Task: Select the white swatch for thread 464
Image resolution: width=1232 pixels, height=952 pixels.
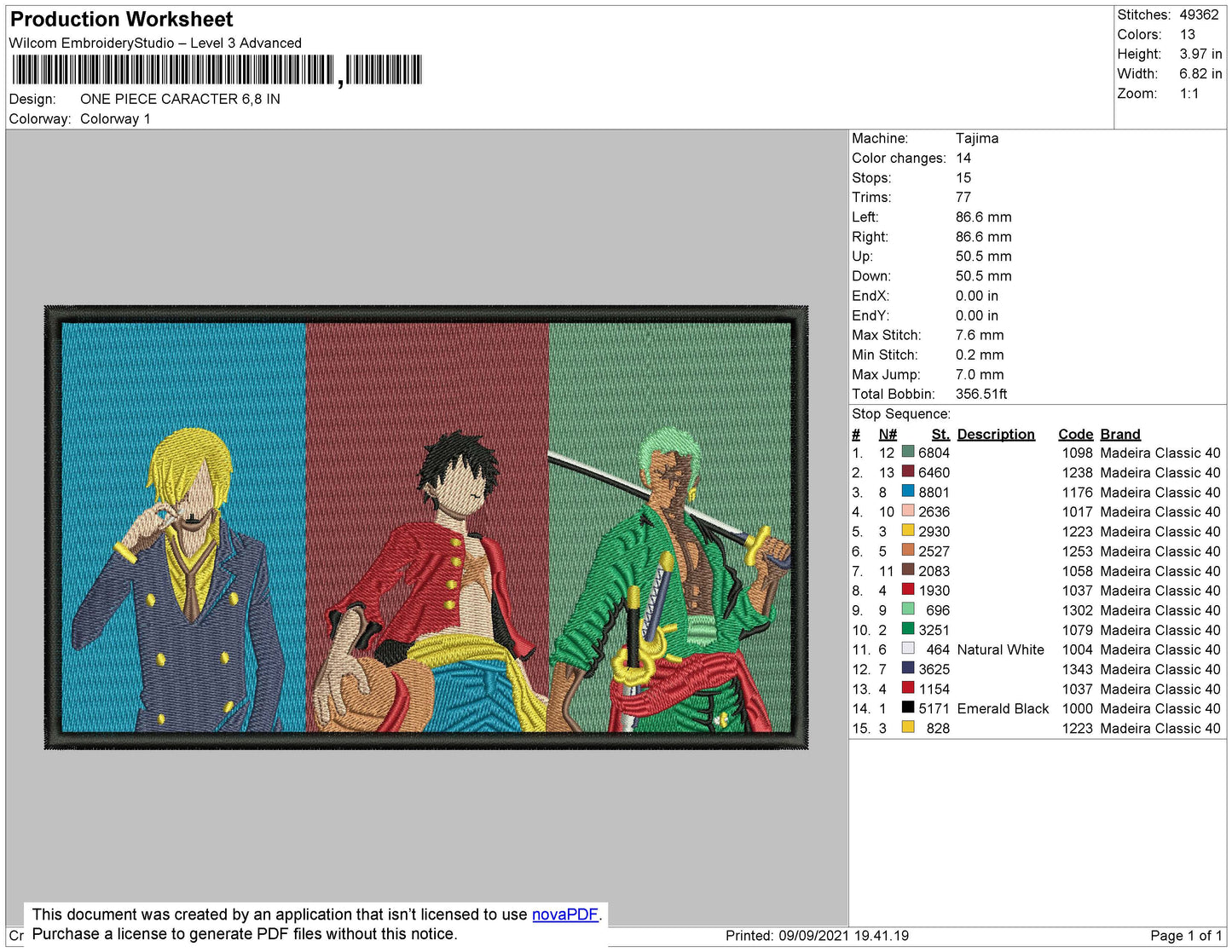Action: [908, 649]
